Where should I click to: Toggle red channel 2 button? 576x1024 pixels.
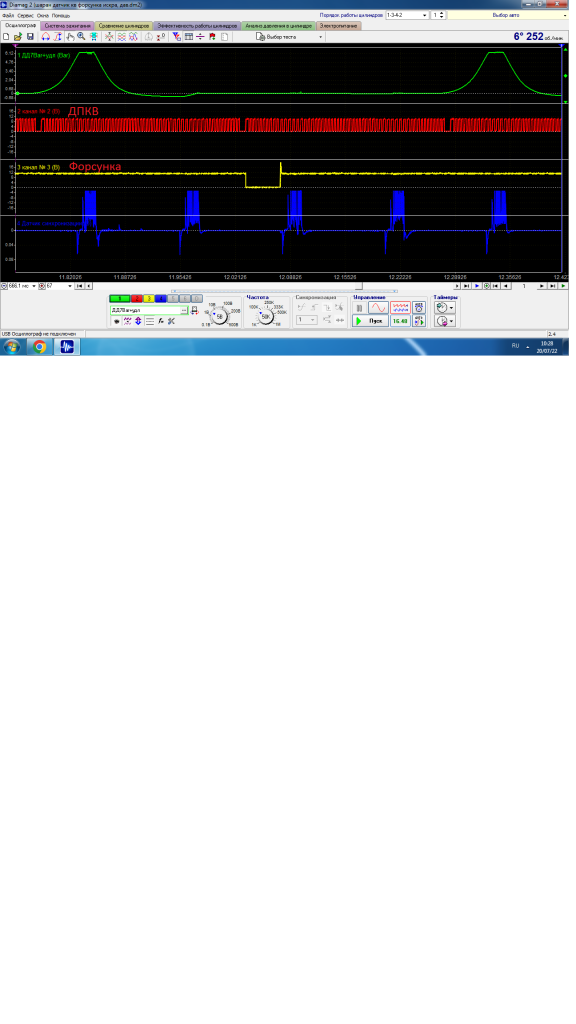click(x=136, y=299)
